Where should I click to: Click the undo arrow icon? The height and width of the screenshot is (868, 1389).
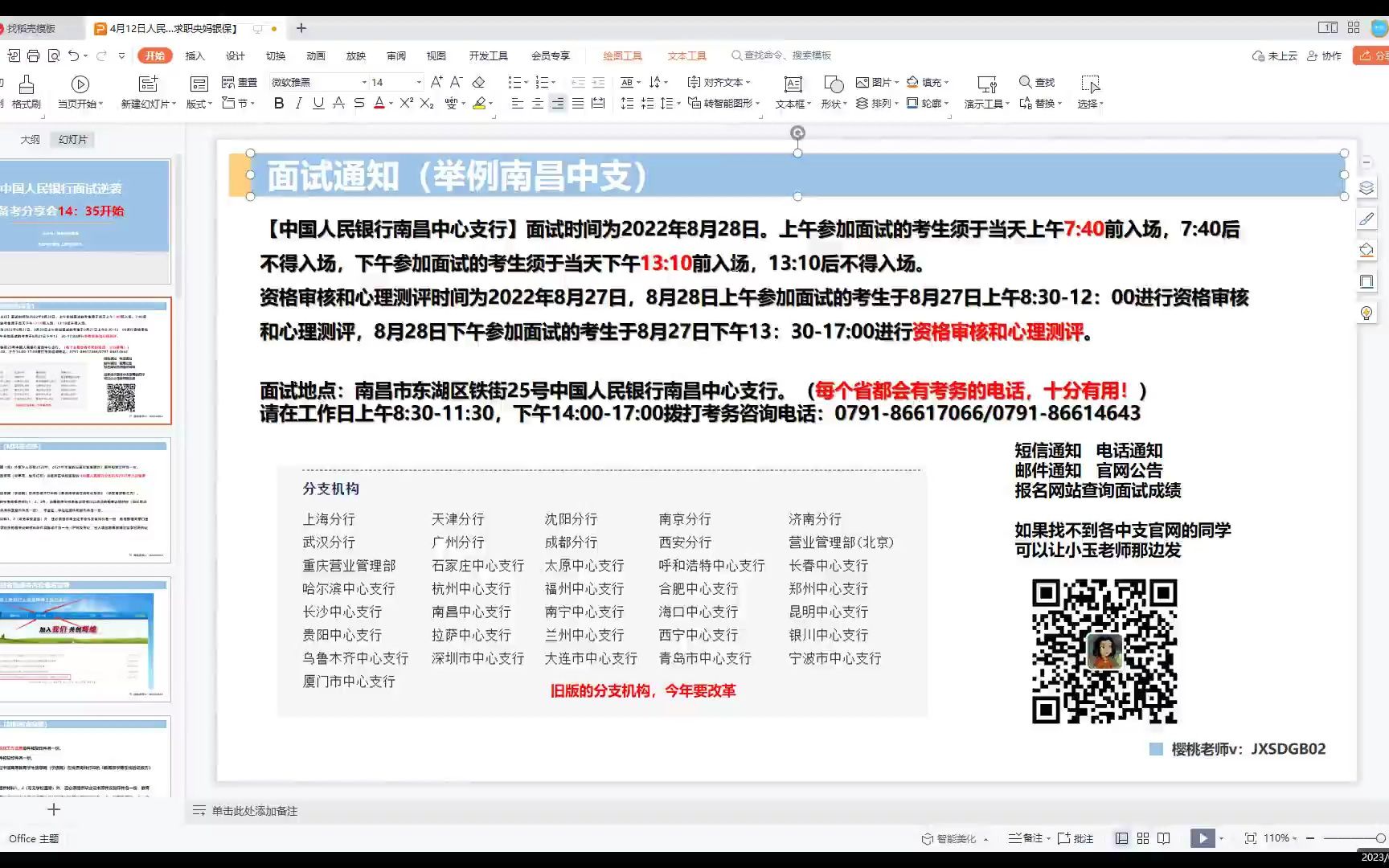[x=73, y=55]
